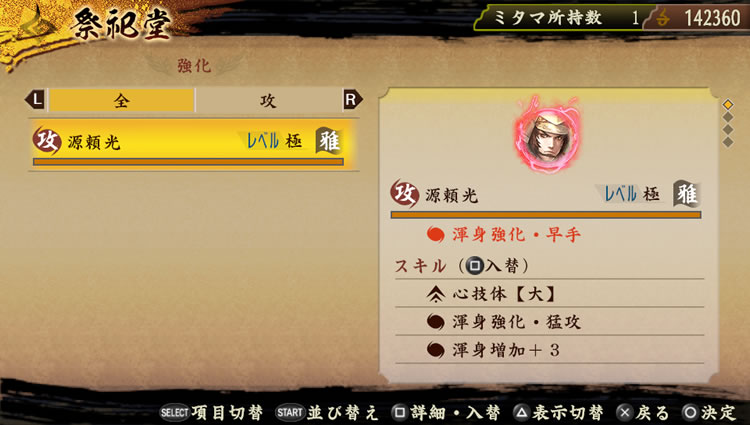The width and height of the screenshot is (750, 425).
Task: Click the 決定 circle button prompt
Action: 710,412
